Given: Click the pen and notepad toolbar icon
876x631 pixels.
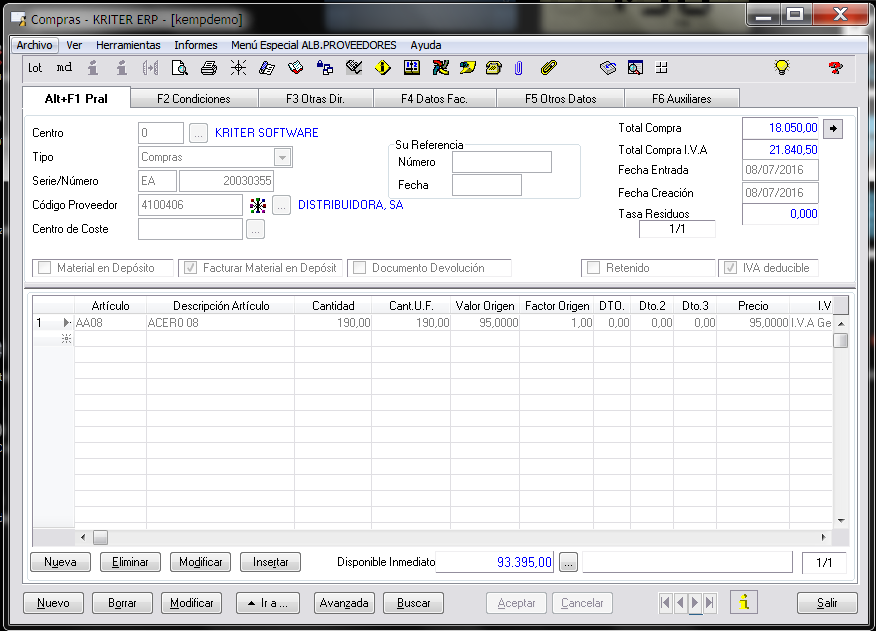Looking at the screenshot, I should pos(267,68).
